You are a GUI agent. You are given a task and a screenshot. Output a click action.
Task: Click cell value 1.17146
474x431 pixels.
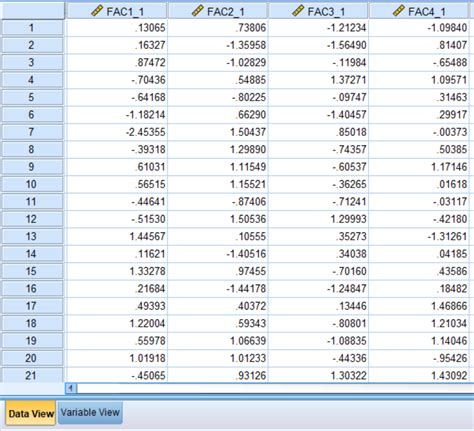pyautogui.click(x=419, y=167)
